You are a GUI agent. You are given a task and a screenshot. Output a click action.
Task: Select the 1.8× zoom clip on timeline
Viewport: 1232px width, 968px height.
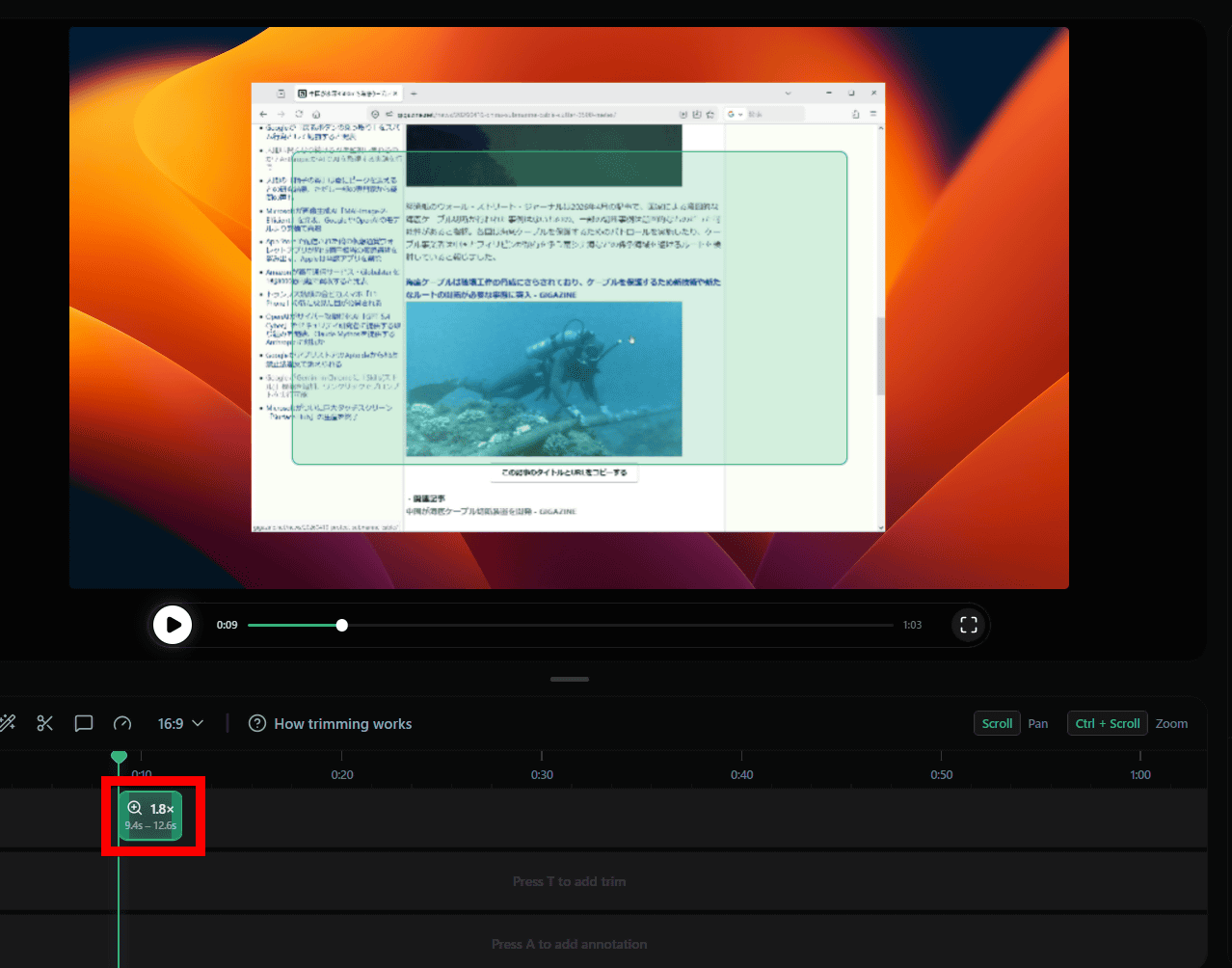[x=150, y=817]
